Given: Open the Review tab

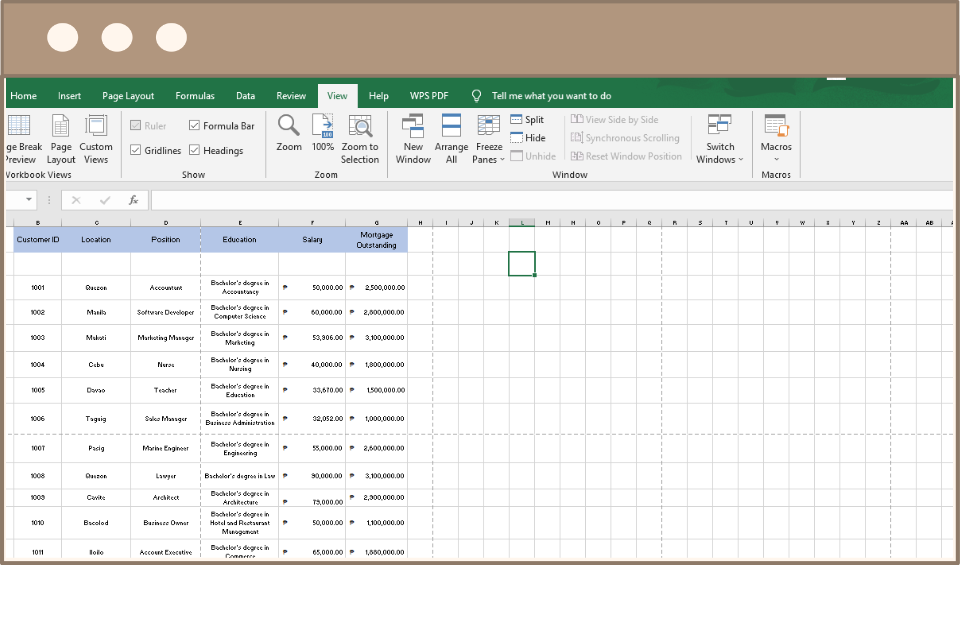Looking at the screenshot, I should click(291, 96).
